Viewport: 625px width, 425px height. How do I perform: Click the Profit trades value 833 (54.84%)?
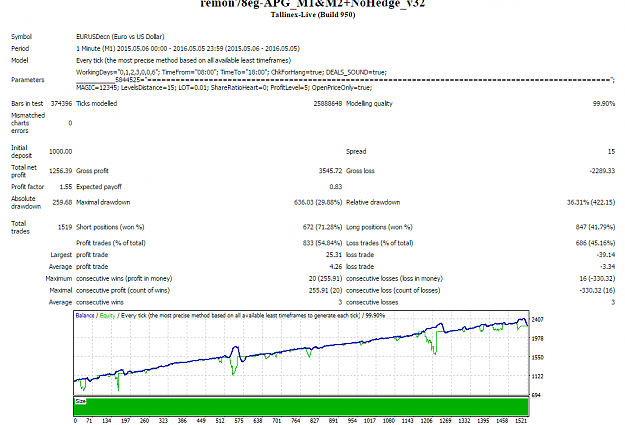point(322,243)
